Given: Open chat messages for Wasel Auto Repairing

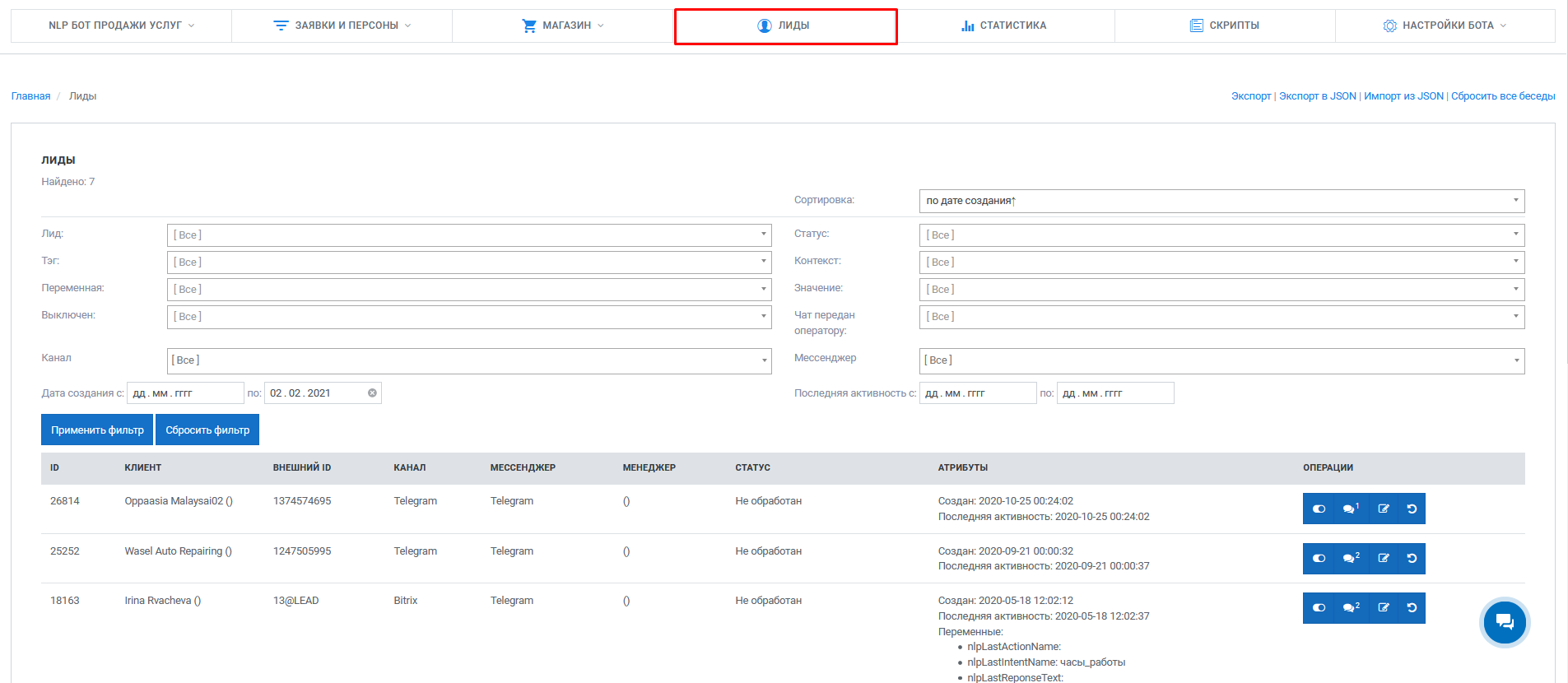Looking at the screenshot, I should point(1350,558).
